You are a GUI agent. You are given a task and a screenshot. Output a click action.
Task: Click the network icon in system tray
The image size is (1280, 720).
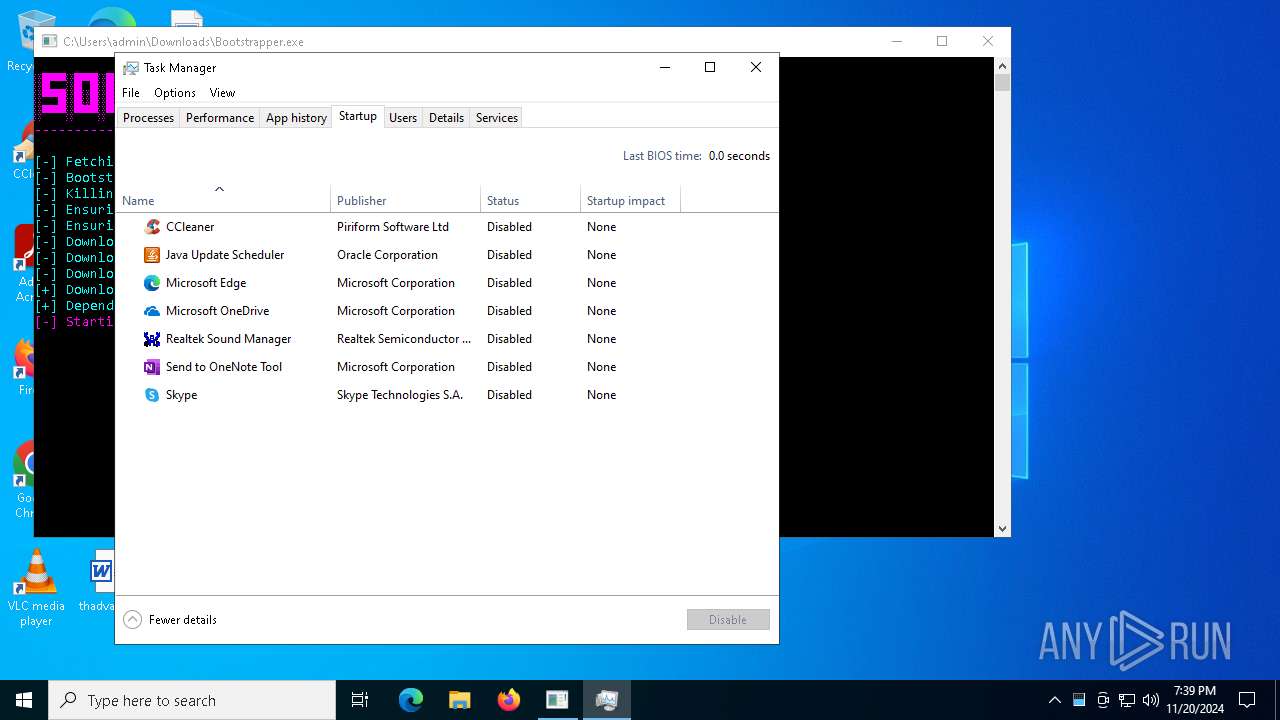point(1127,700)
